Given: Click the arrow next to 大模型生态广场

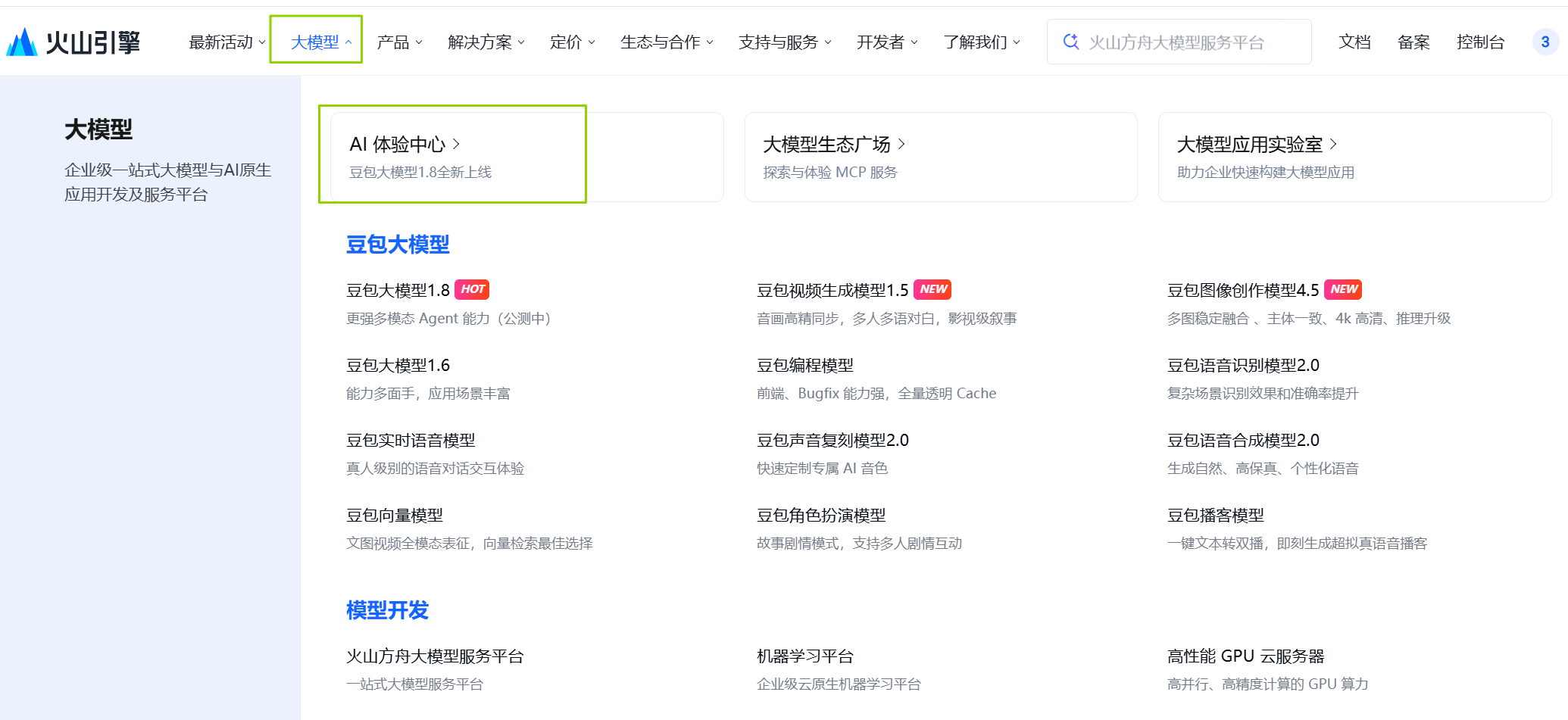Looking at the screenshot, I should pos(901,144).
